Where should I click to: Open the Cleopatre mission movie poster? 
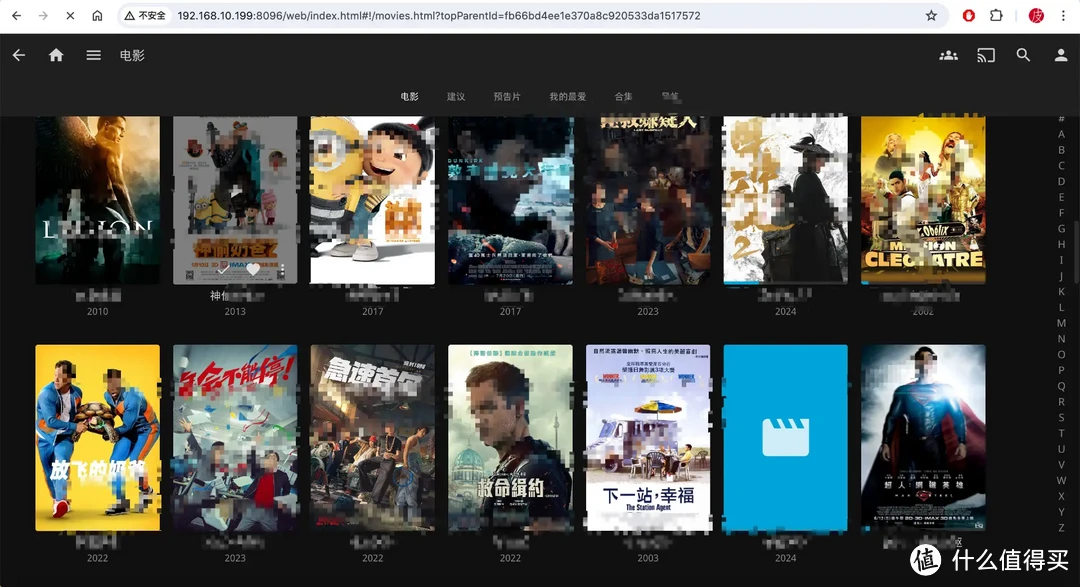pos(923,200)
